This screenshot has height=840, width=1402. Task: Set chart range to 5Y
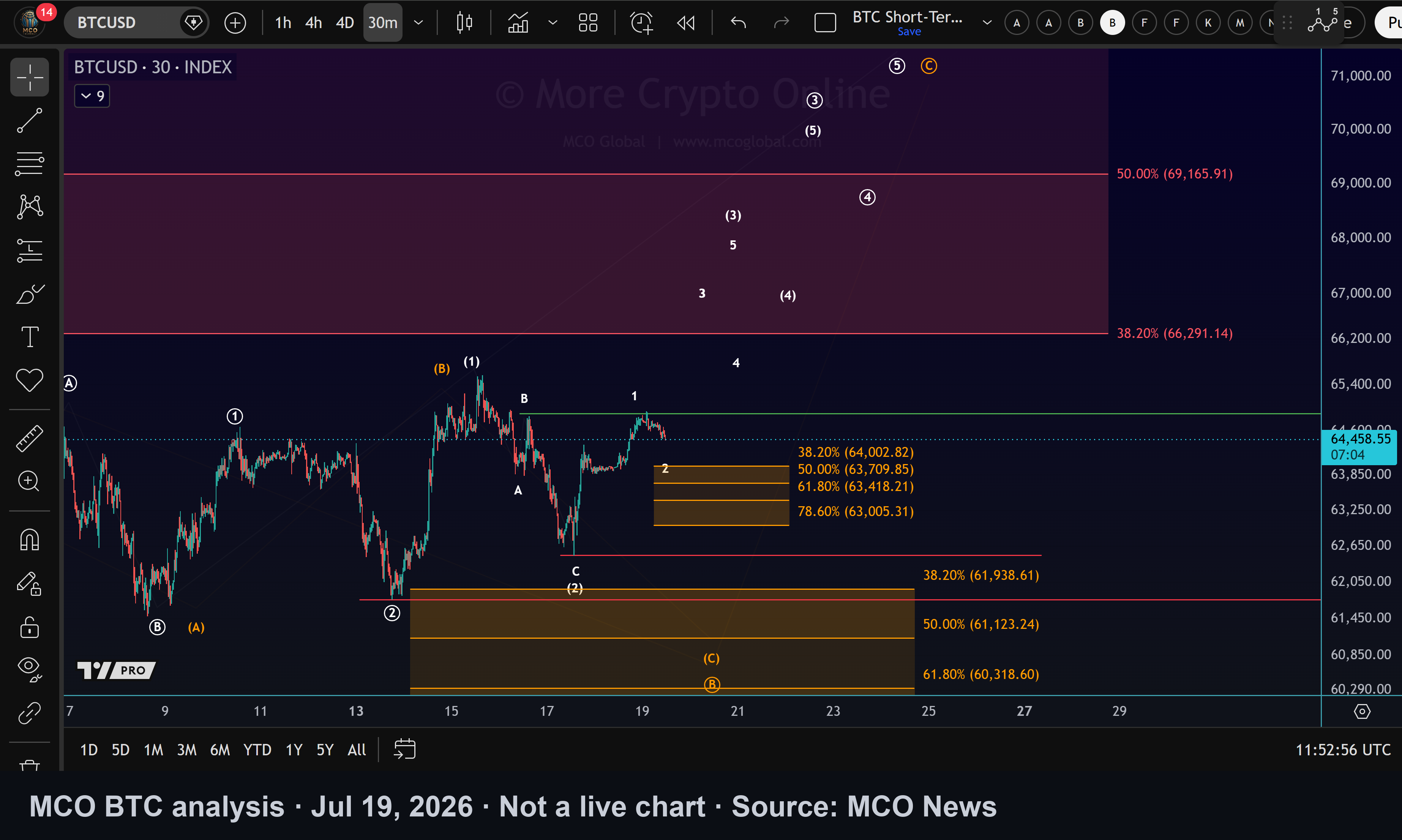tap(325, 750)
